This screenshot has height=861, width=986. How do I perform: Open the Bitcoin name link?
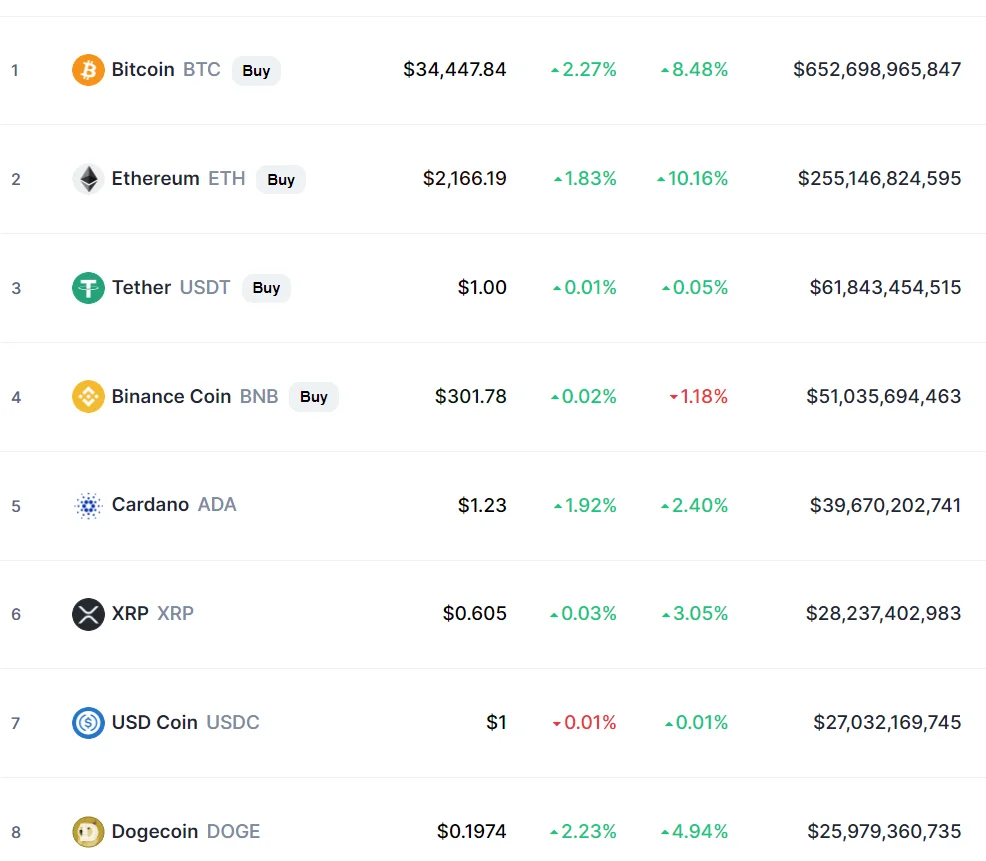(x=143, y=69)
